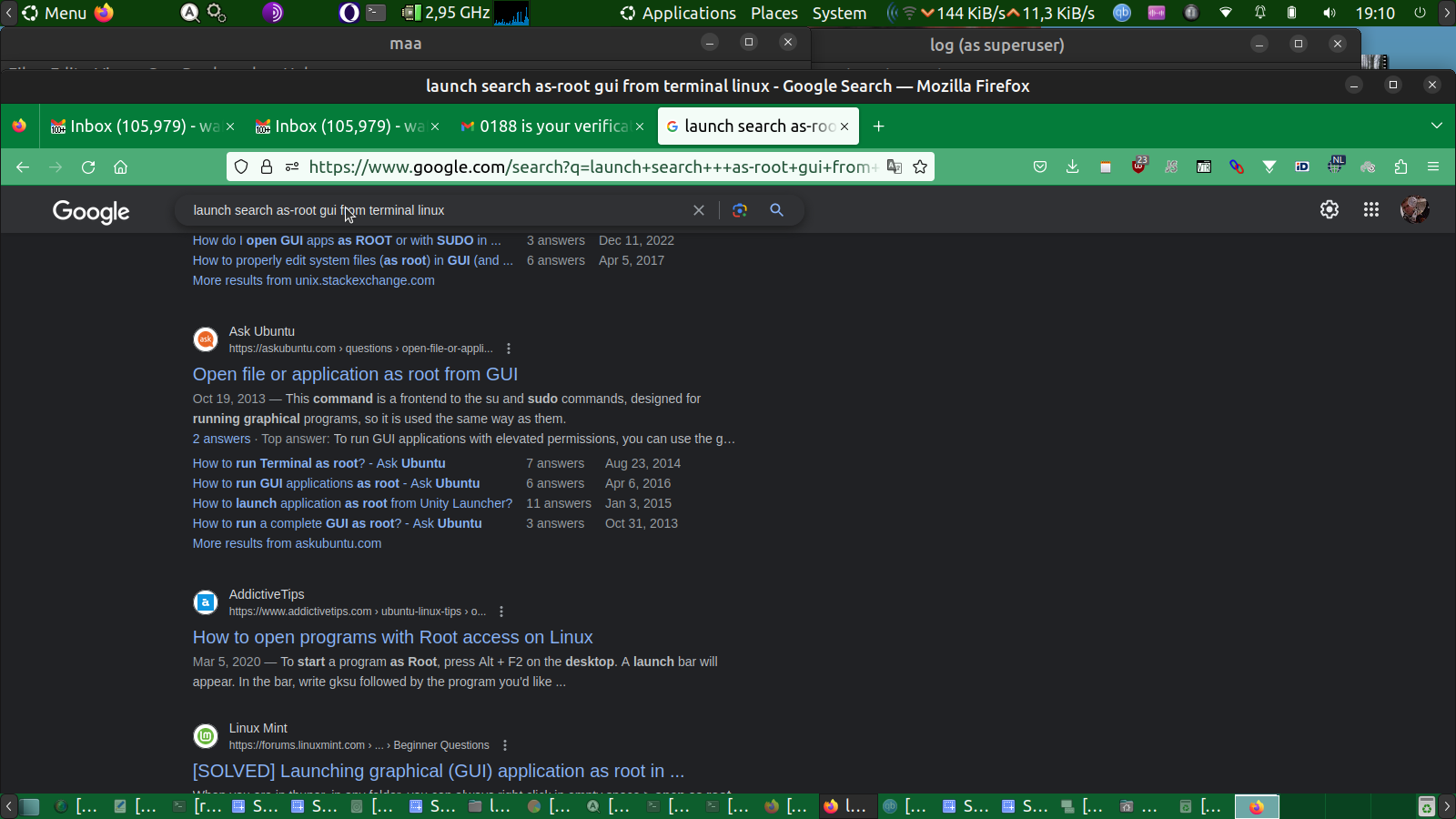Viewport: 1456px width, 819px height.
Task: Switch to the '0188 is your verification' tab
Action: pos(552,126)
